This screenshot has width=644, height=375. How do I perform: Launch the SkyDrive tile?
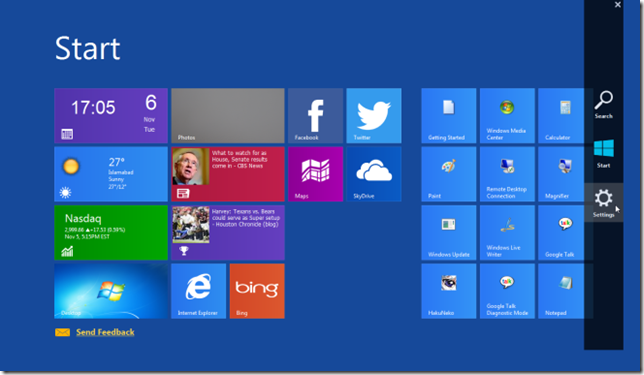374,174
